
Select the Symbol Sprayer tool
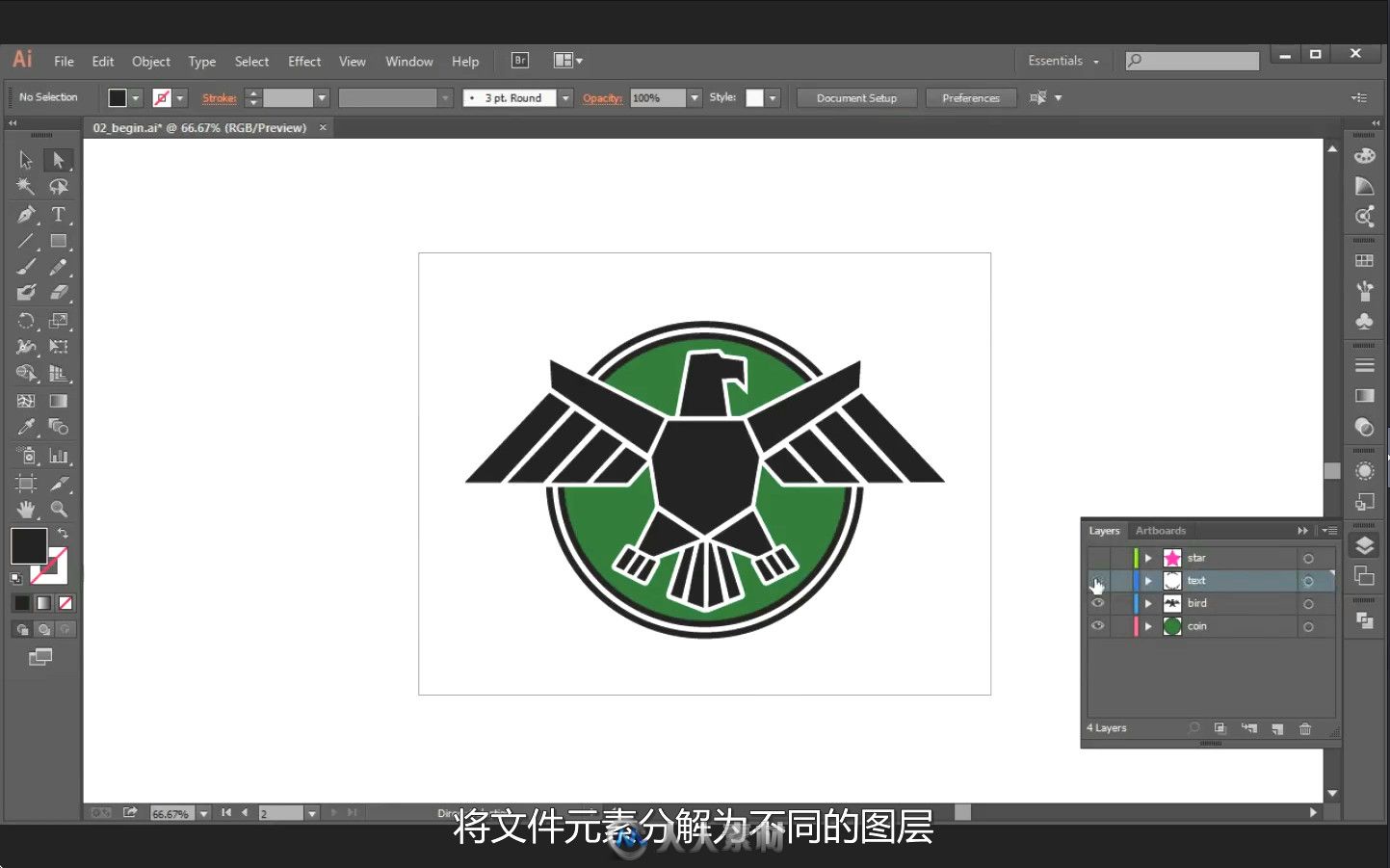point(26,456)
